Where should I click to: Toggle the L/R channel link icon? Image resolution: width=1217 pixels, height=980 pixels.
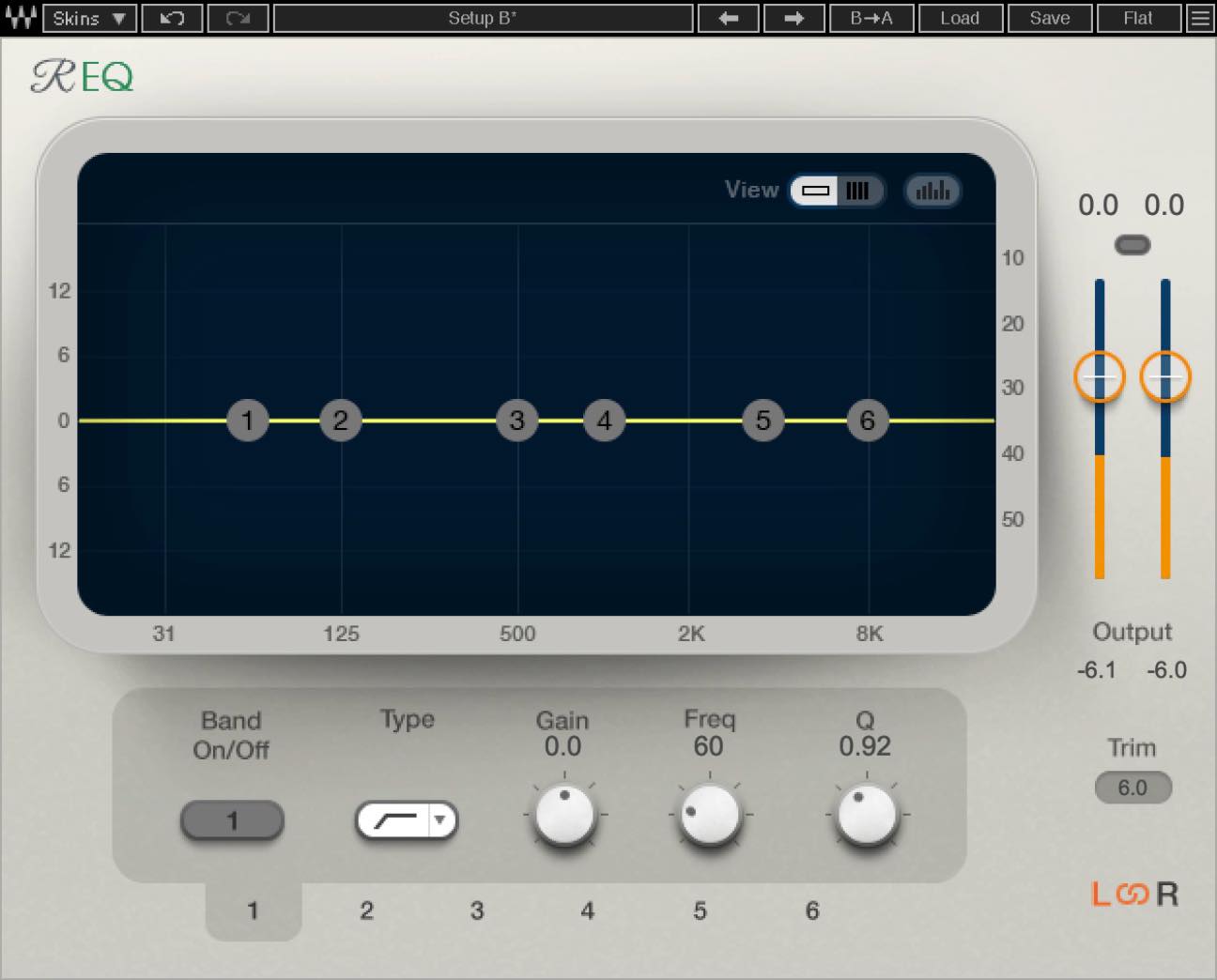click(x=1133, y=894)
